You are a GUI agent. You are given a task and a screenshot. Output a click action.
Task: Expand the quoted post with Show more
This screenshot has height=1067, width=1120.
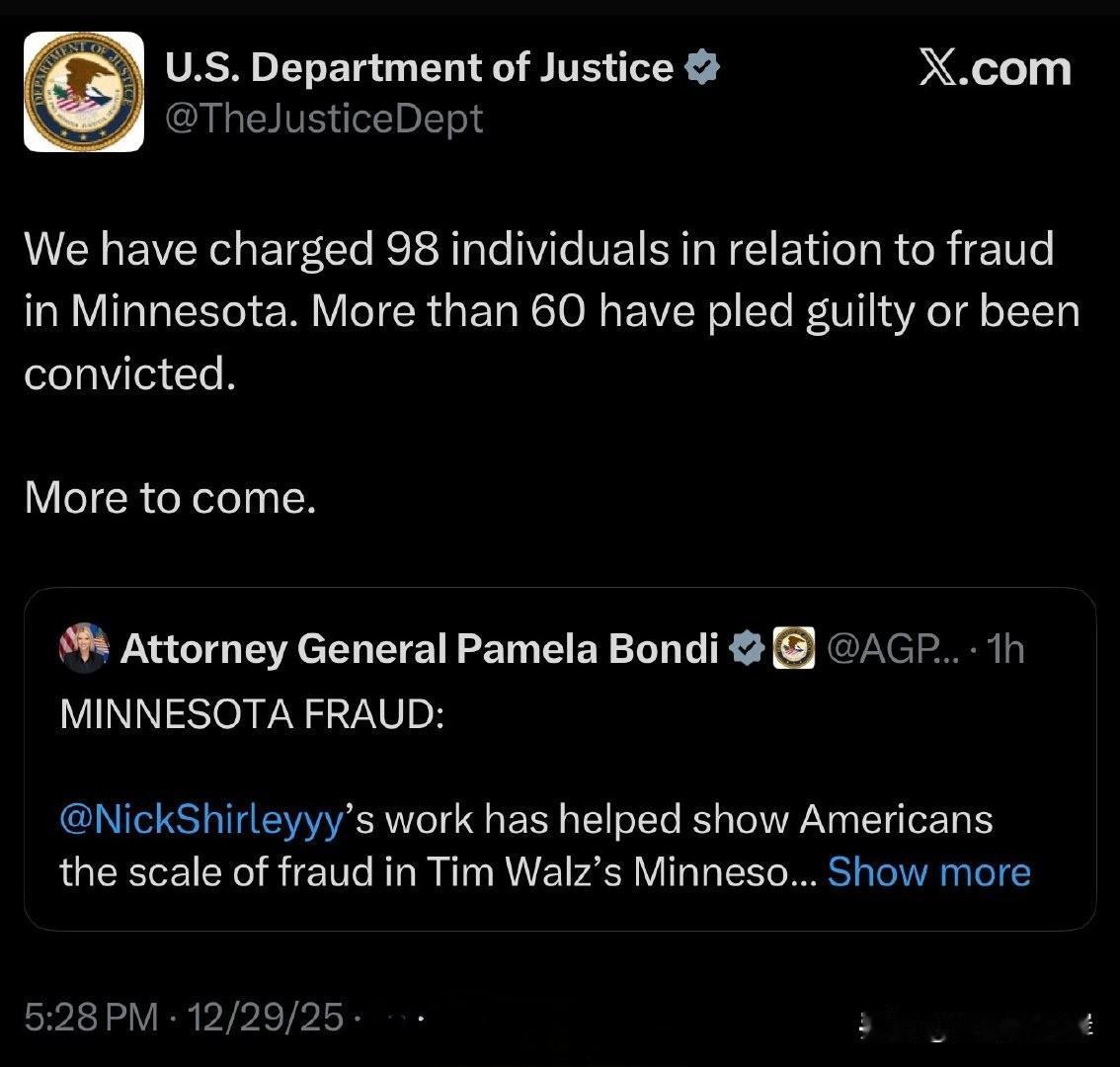click(x=928, y=872)
